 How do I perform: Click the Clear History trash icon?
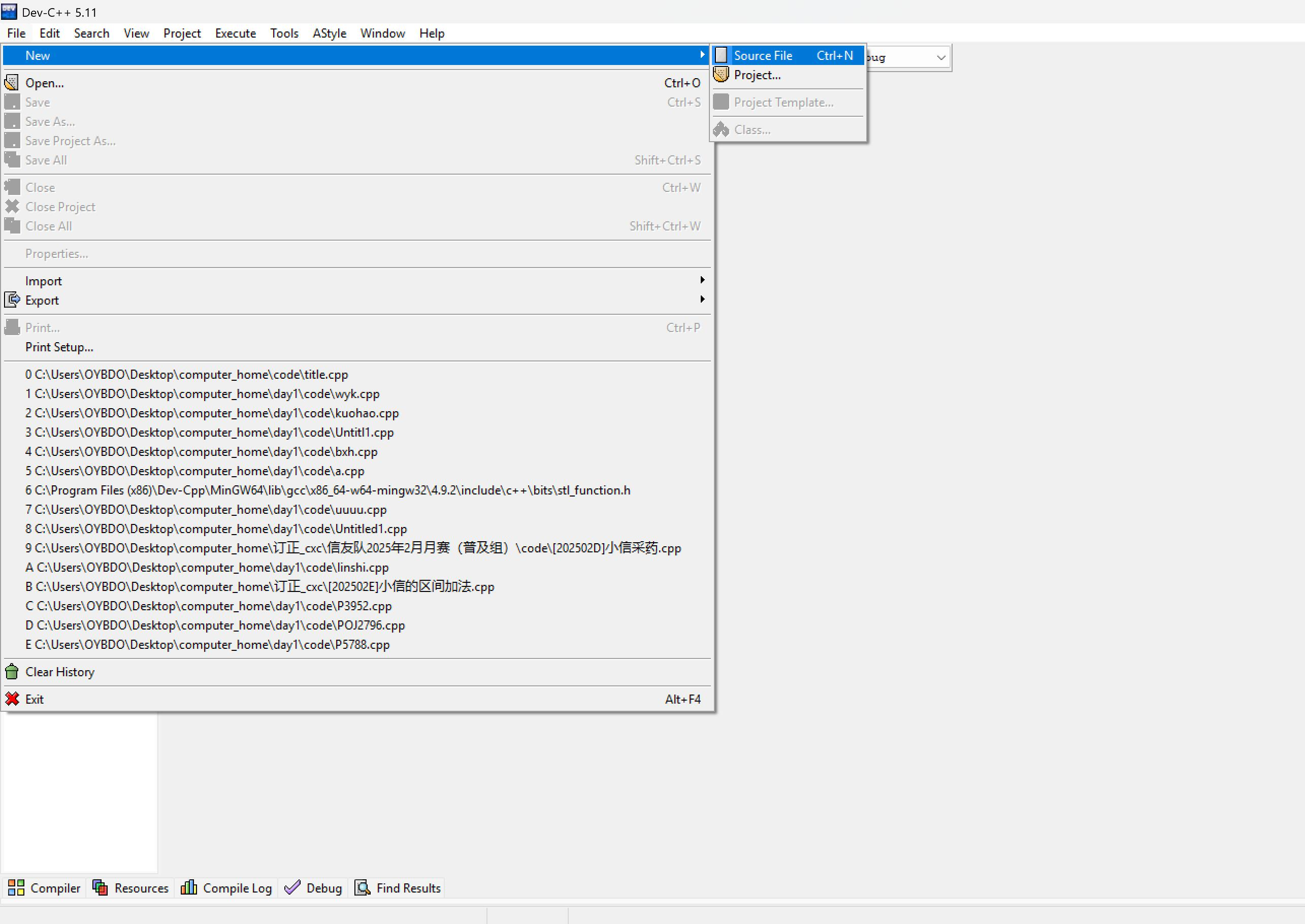[11, 672]
